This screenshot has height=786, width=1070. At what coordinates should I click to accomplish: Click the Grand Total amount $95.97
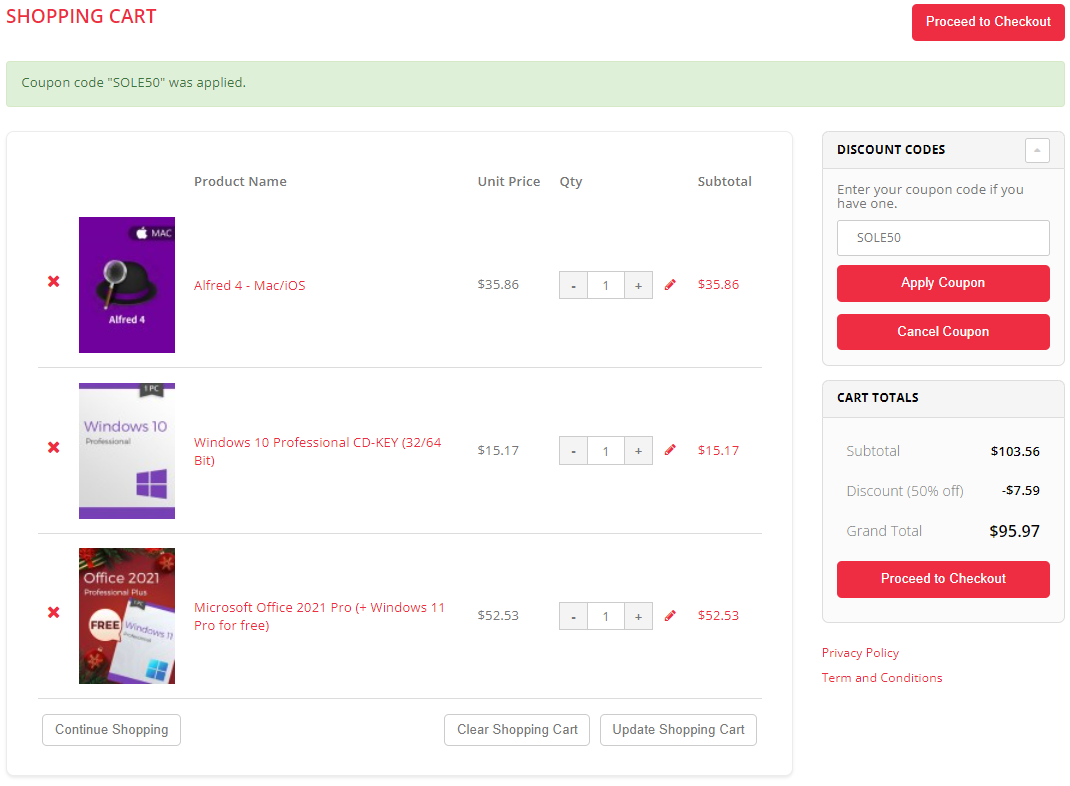click(x=1015, y=531)
